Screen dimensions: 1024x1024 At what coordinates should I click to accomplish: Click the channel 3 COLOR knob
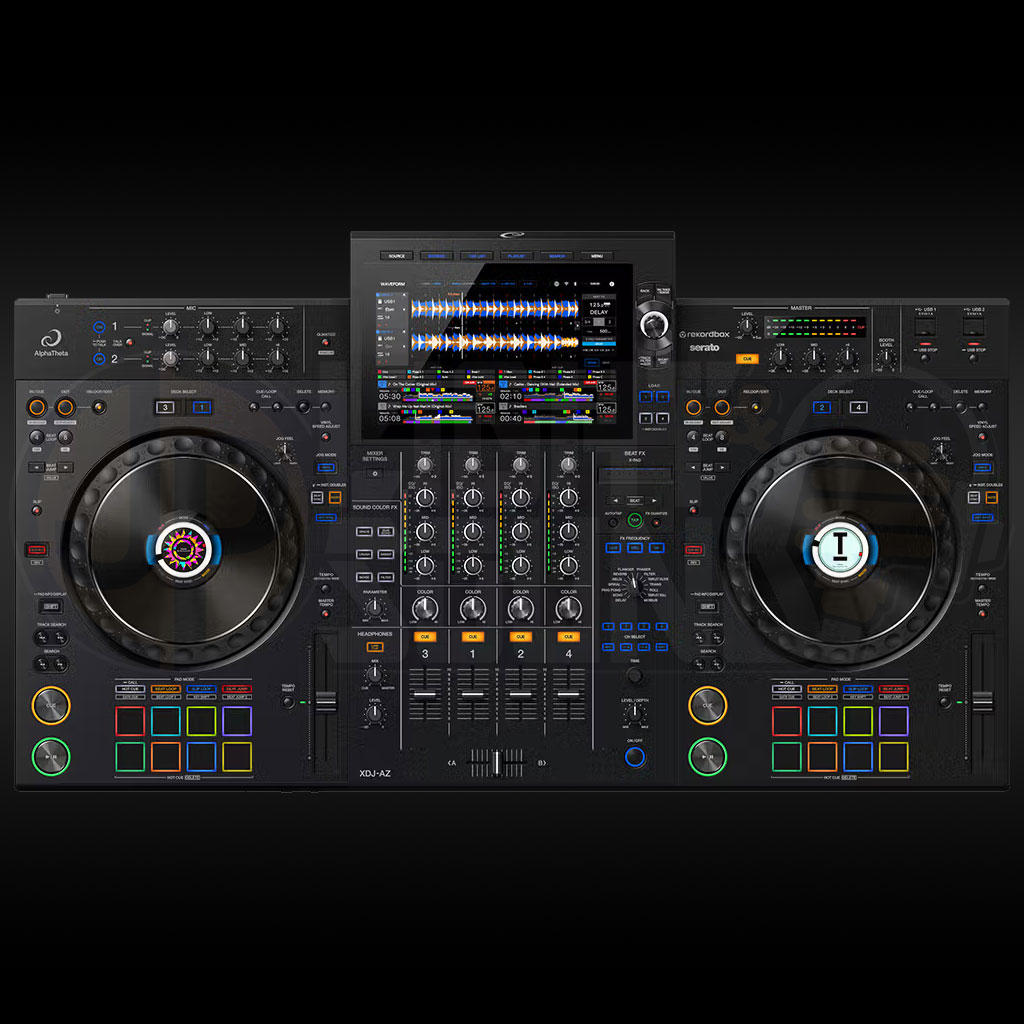click(x=425, y=609)
